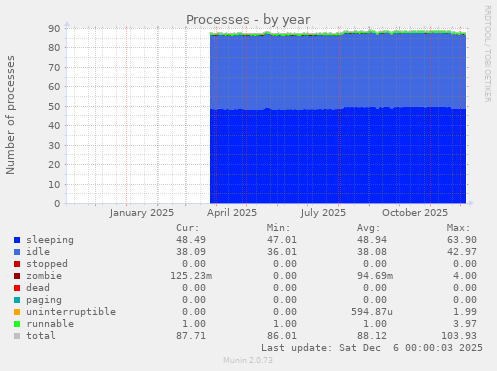Click the 'Last update' timestamp text
The height and width of the screenshot is (371, 497).
(372, 348)
